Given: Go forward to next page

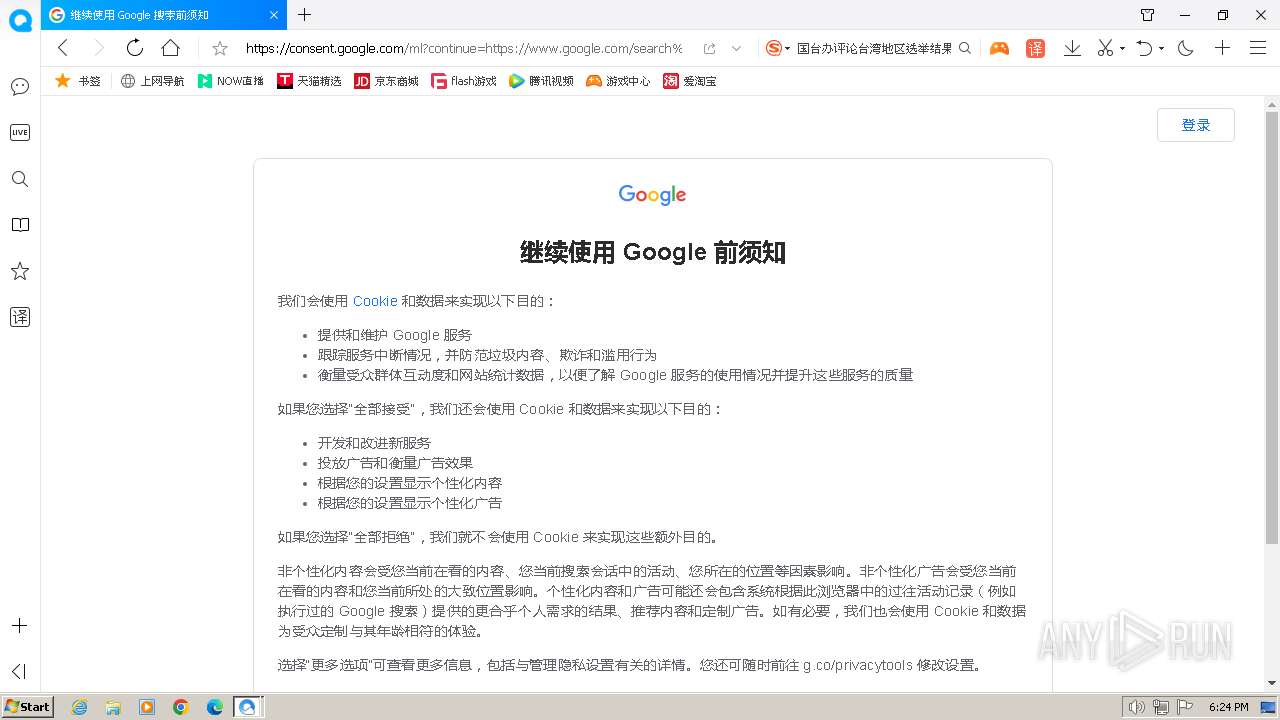Looking at the screenshot, I should (98, 48).
